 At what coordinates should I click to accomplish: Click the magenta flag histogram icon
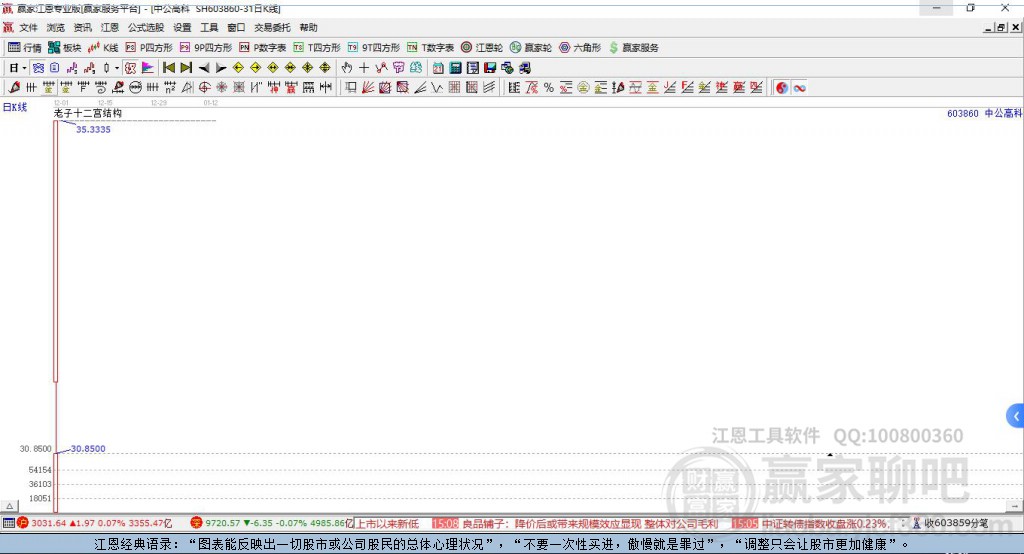(148, 68)
